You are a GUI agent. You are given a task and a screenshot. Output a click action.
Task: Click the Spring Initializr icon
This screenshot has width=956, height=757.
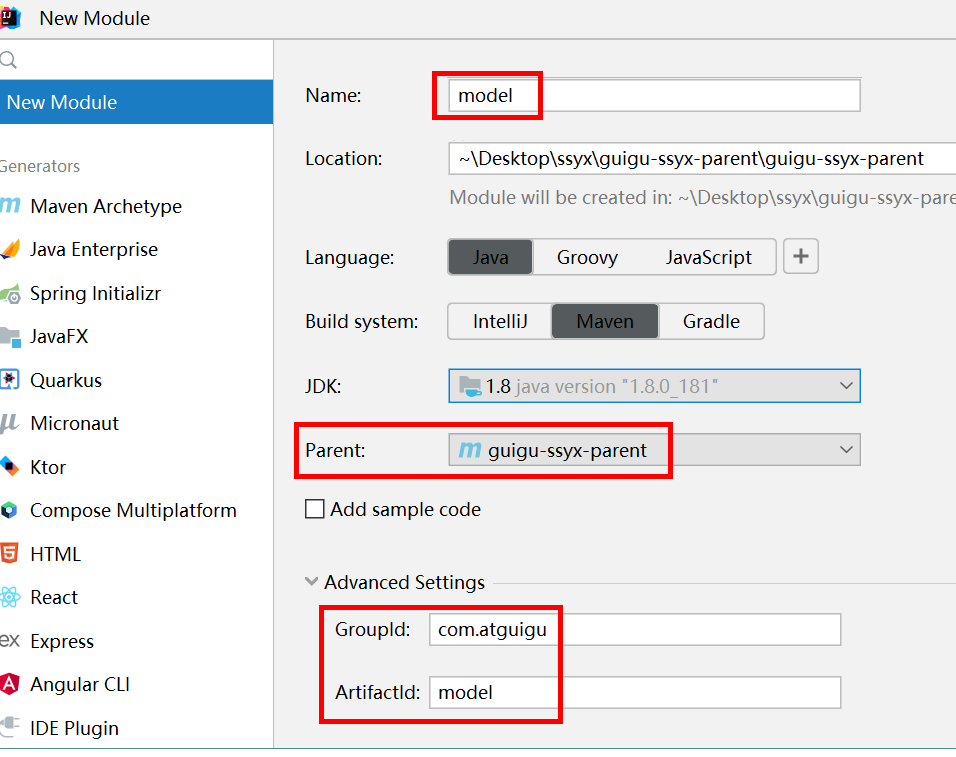click(10, 294)
